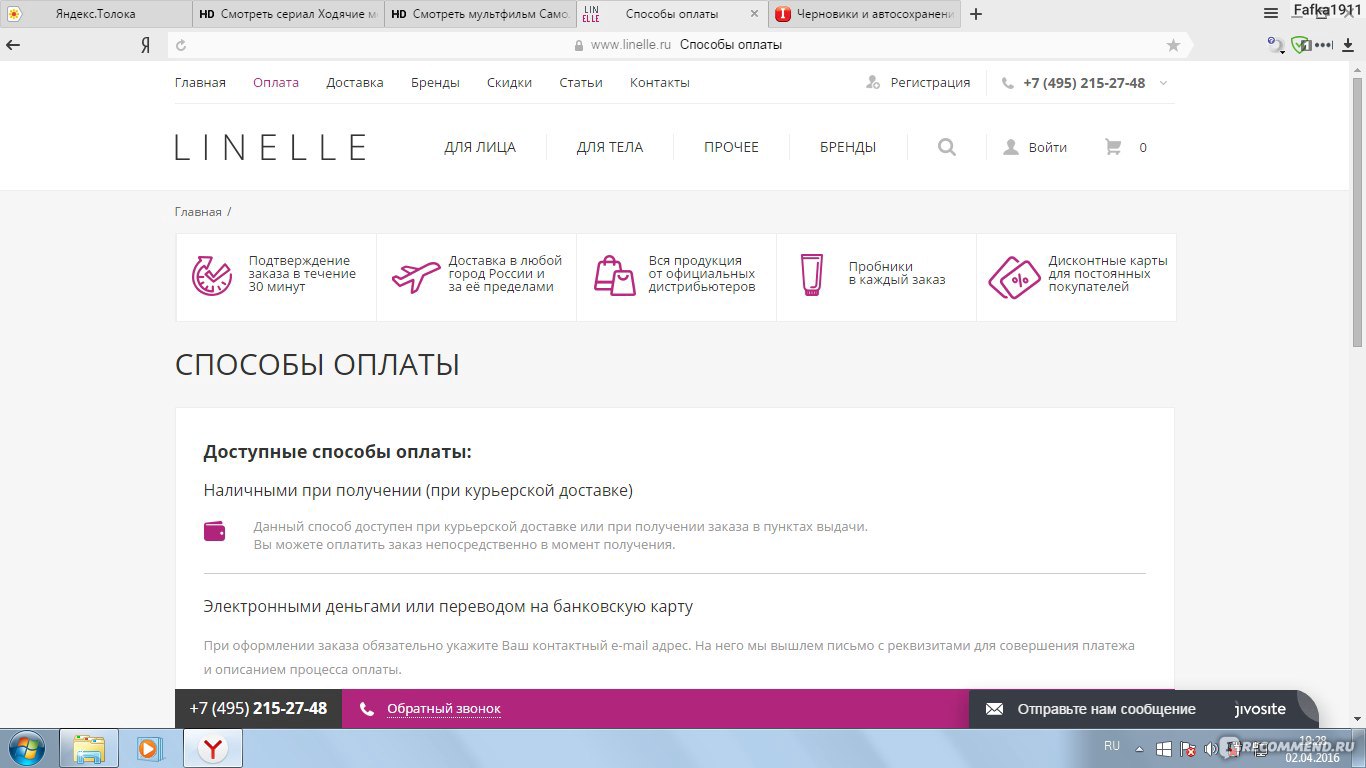
Task: Switch to the Яндекс.Толока tab
Action: click(x=96, y=14)
